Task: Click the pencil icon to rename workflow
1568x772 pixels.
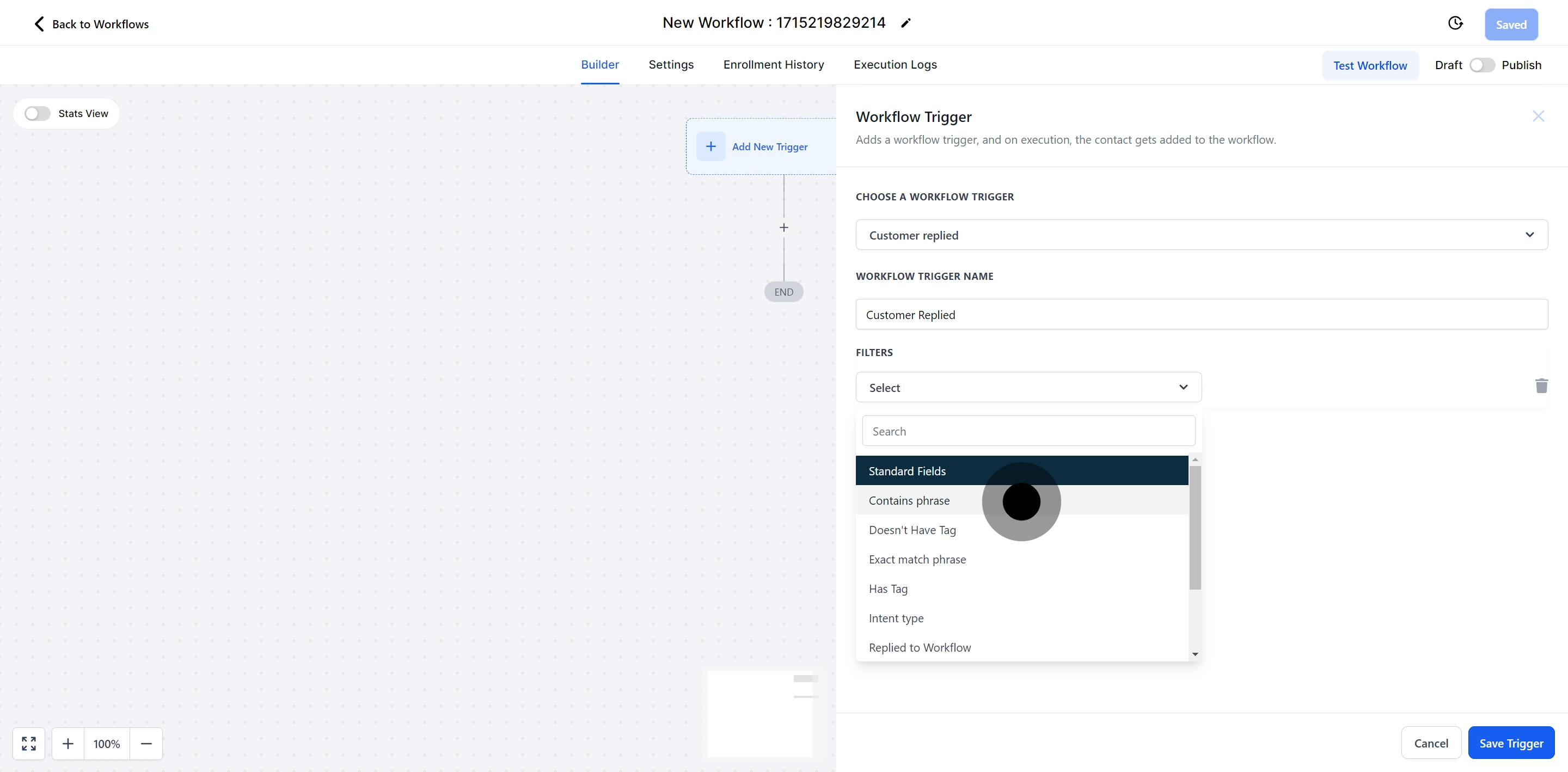Action: pyautogui.click(x=906, y=23)
